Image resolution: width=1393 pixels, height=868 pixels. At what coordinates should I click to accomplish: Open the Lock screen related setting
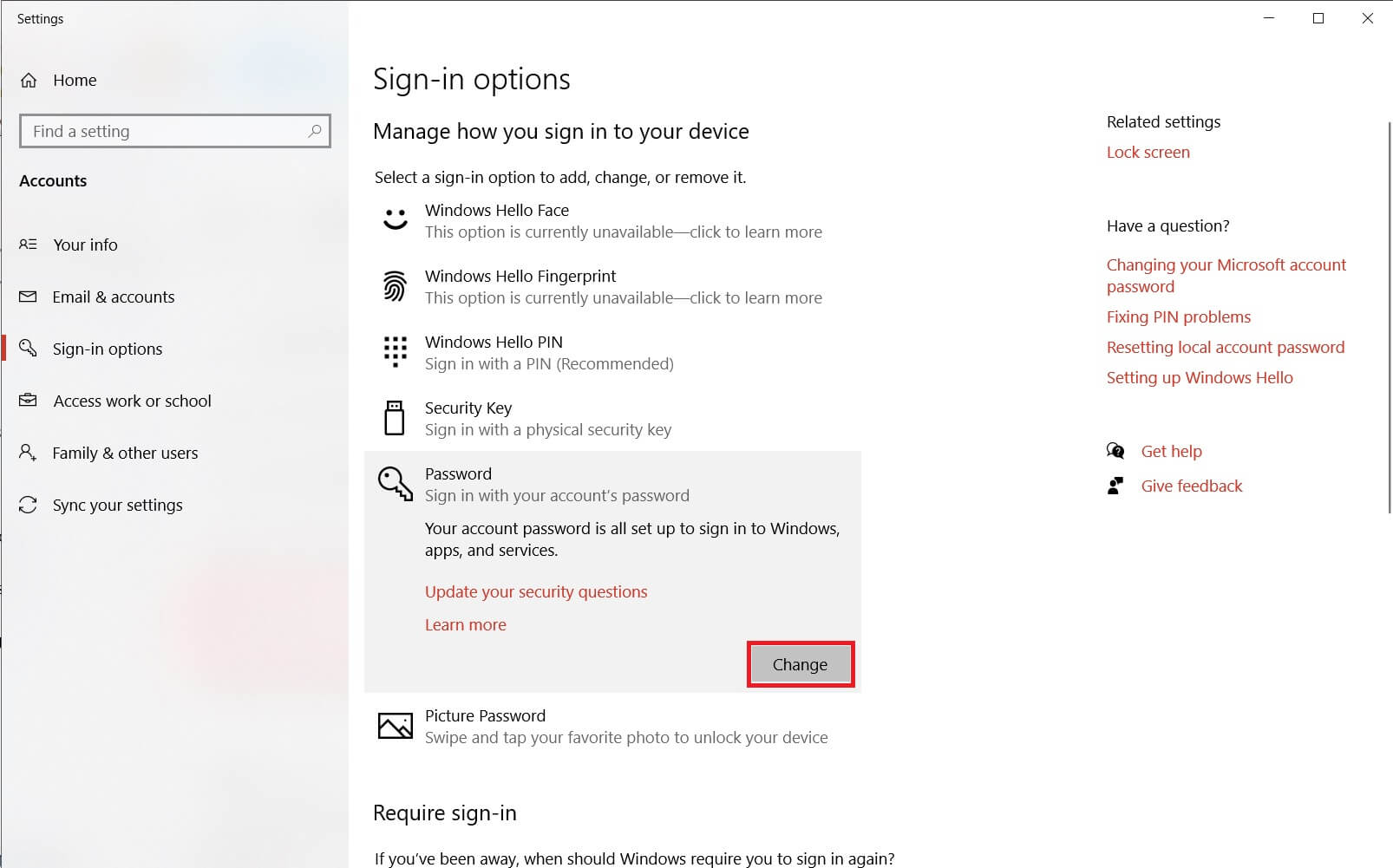1148,152
